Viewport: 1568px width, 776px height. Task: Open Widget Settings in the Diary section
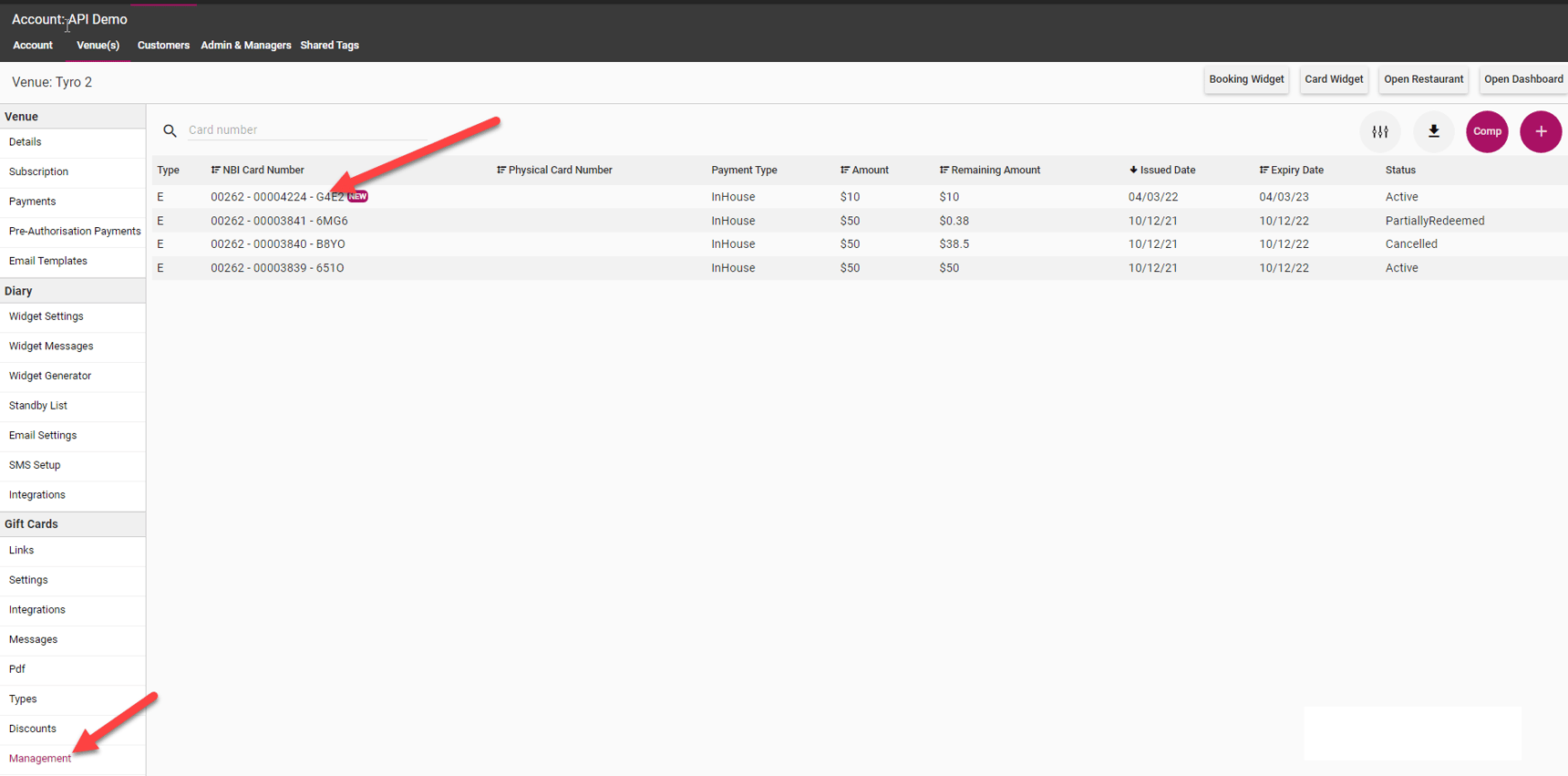[x=46, y=316]
